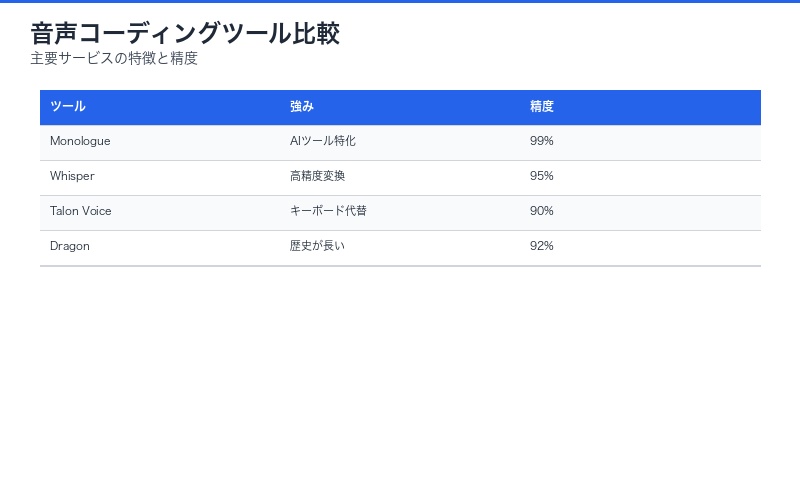This screenshot has width=800, height=500.
Task: Select the 90% accuracy value
Action: click(542, 212)
